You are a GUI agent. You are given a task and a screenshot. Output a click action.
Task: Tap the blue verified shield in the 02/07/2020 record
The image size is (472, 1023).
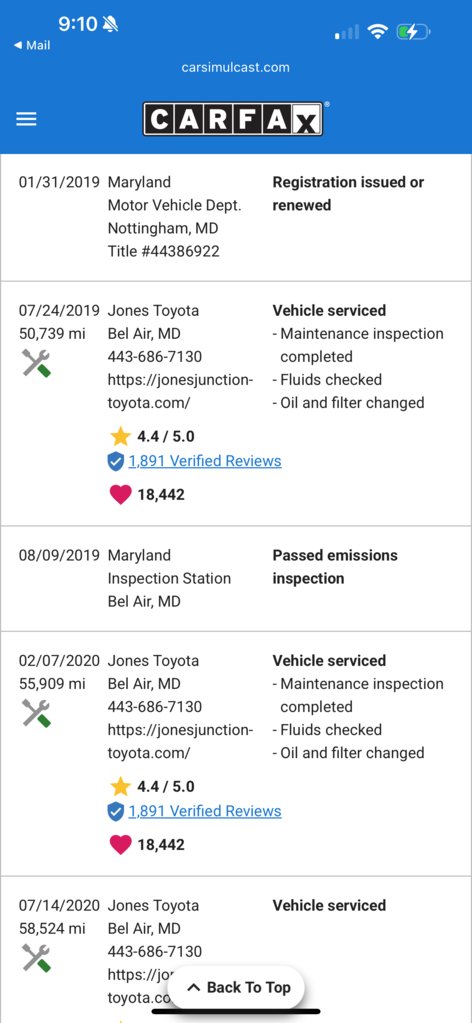(116, 812)
